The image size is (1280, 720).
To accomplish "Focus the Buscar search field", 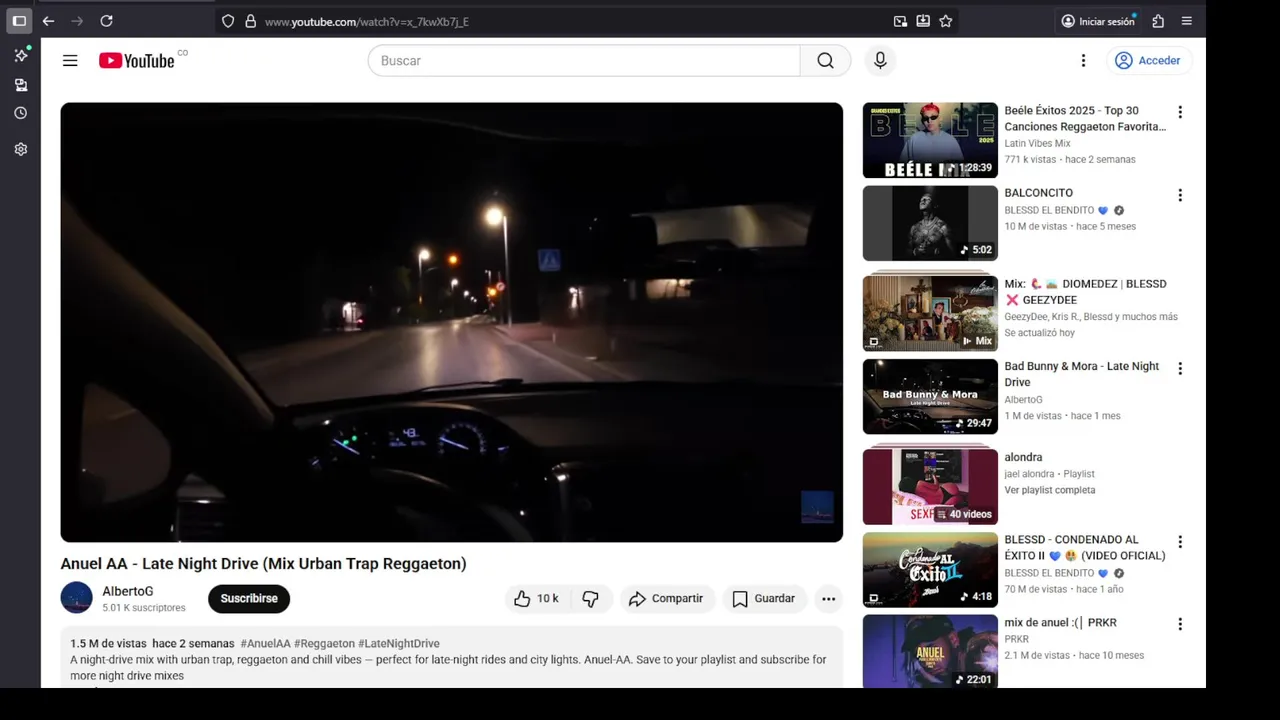I will coord(584,61).
